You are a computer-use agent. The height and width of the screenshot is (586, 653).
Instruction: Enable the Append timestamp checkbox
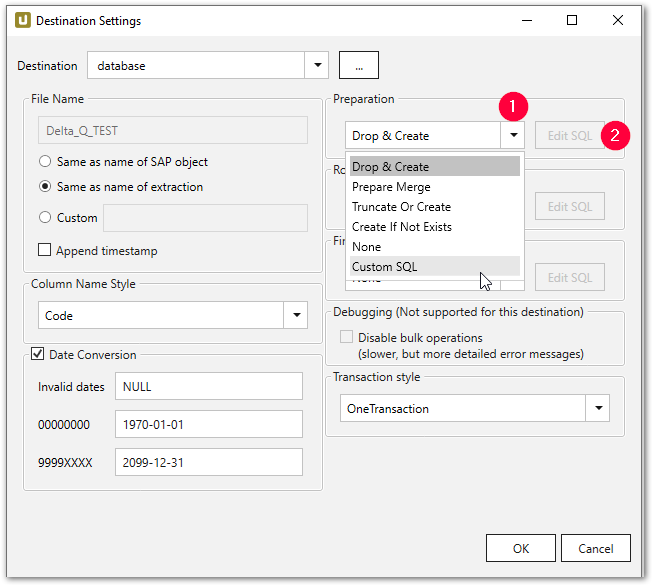coord(45,250)
